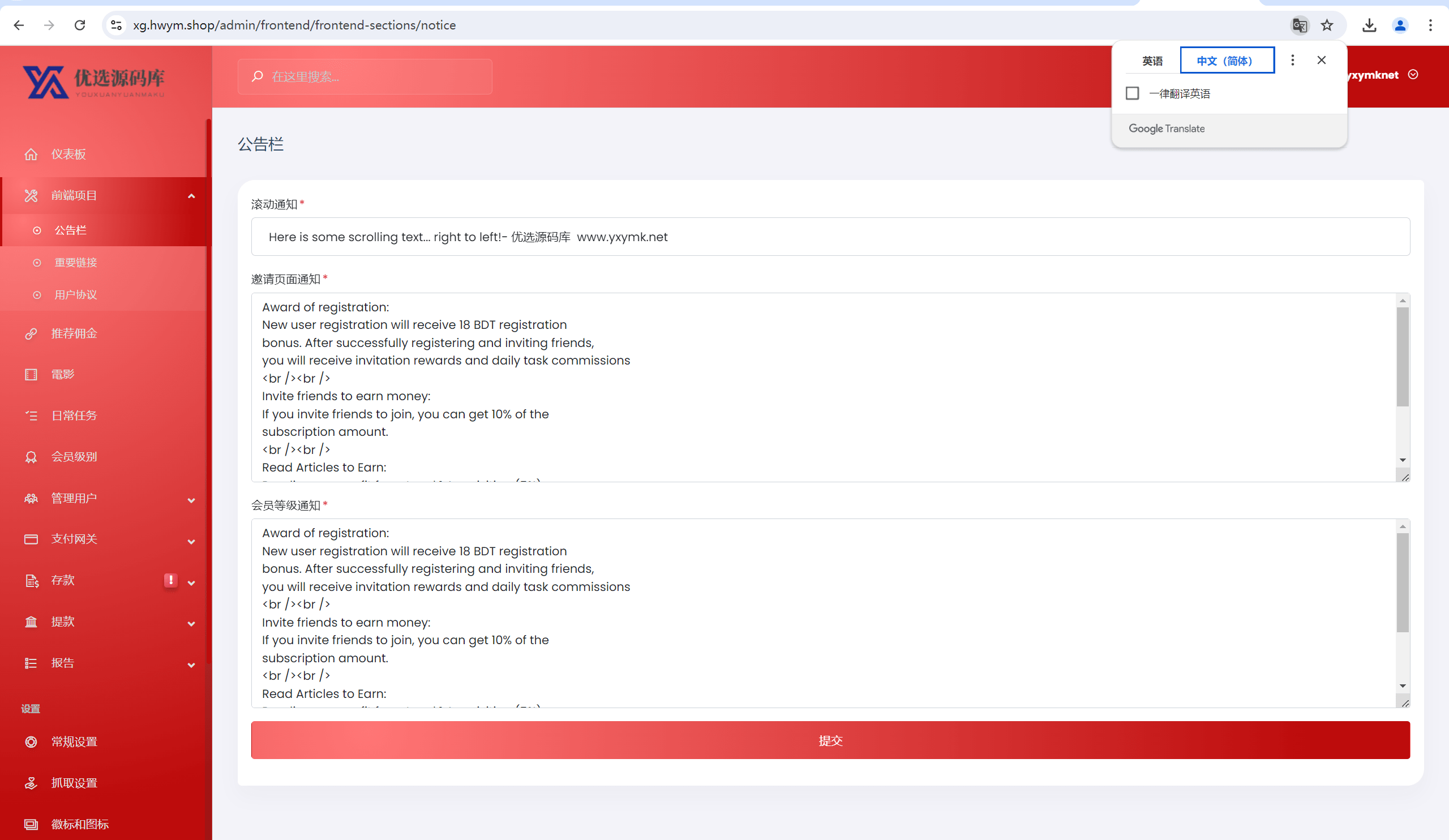Select the 日常任务 task list icon
The image size is (1449, 840).
point(31,415)
